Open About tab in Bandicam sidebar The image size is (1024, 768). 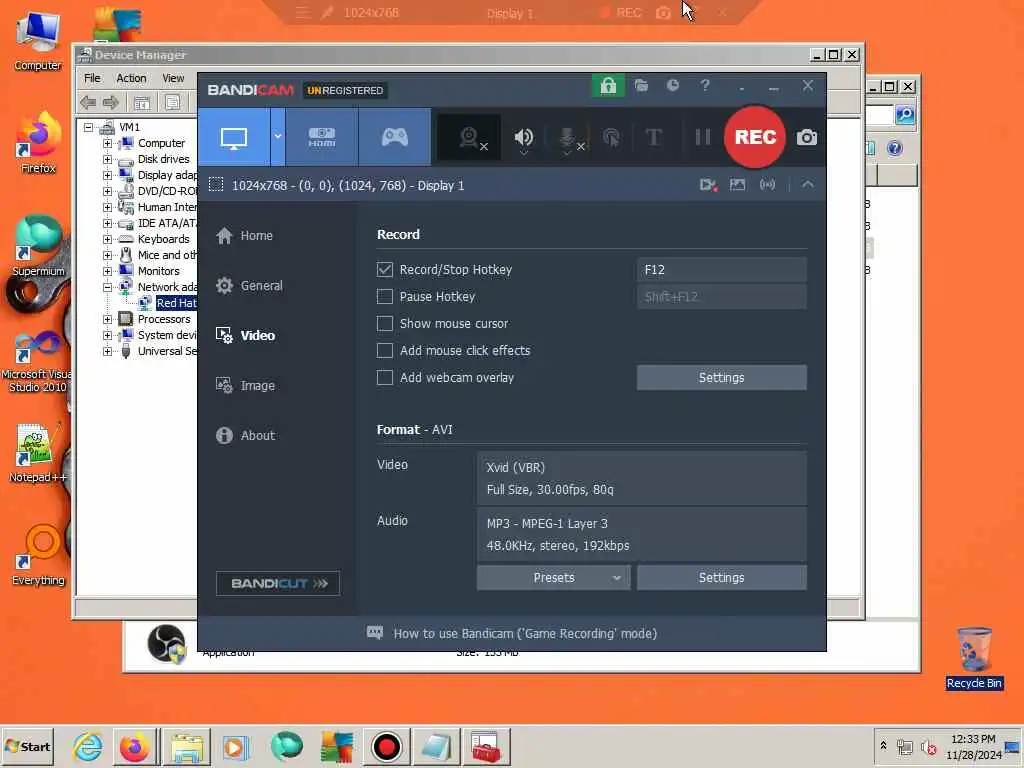click(245, 436)
